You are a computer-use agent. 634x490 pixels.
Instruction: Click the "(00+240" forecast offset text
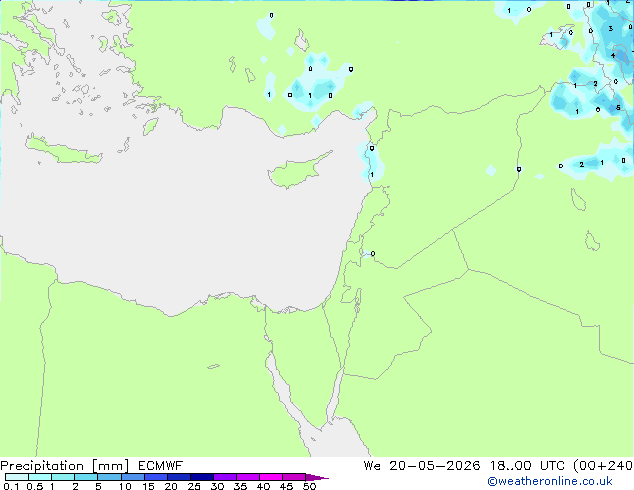(603, 466)
